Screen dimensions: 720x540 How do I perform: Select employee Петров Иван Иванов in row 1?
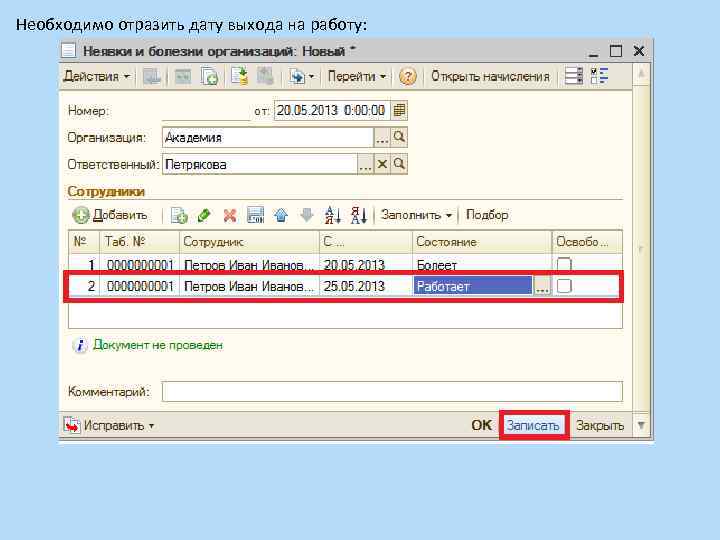click(x=249, y=265)
